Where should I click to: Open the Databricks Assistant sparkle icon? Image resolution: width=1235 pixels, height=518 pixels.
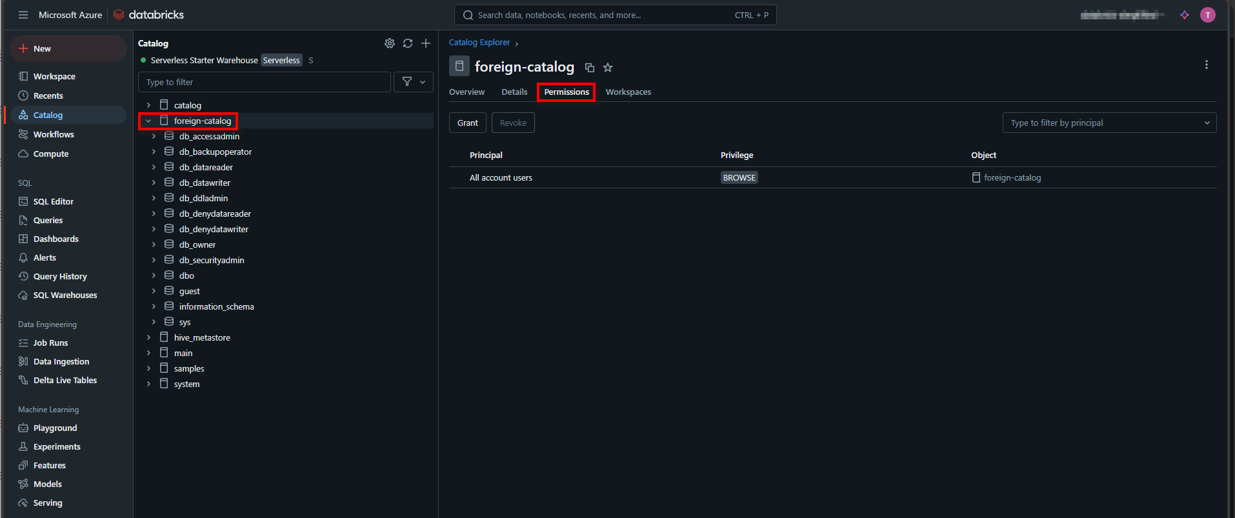click(x=1185, y=15)
